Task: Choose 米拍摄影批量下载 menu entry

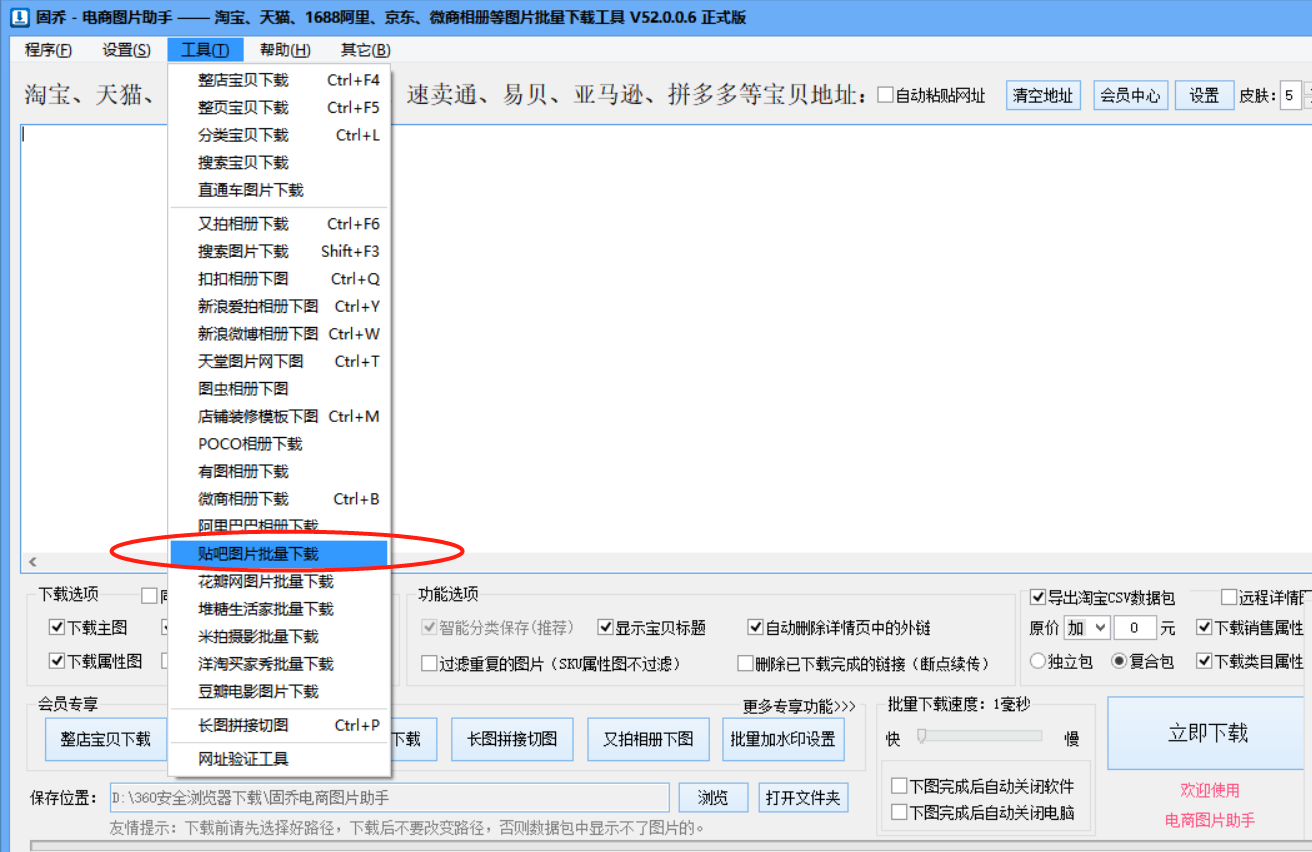Action: click(279, 636)
